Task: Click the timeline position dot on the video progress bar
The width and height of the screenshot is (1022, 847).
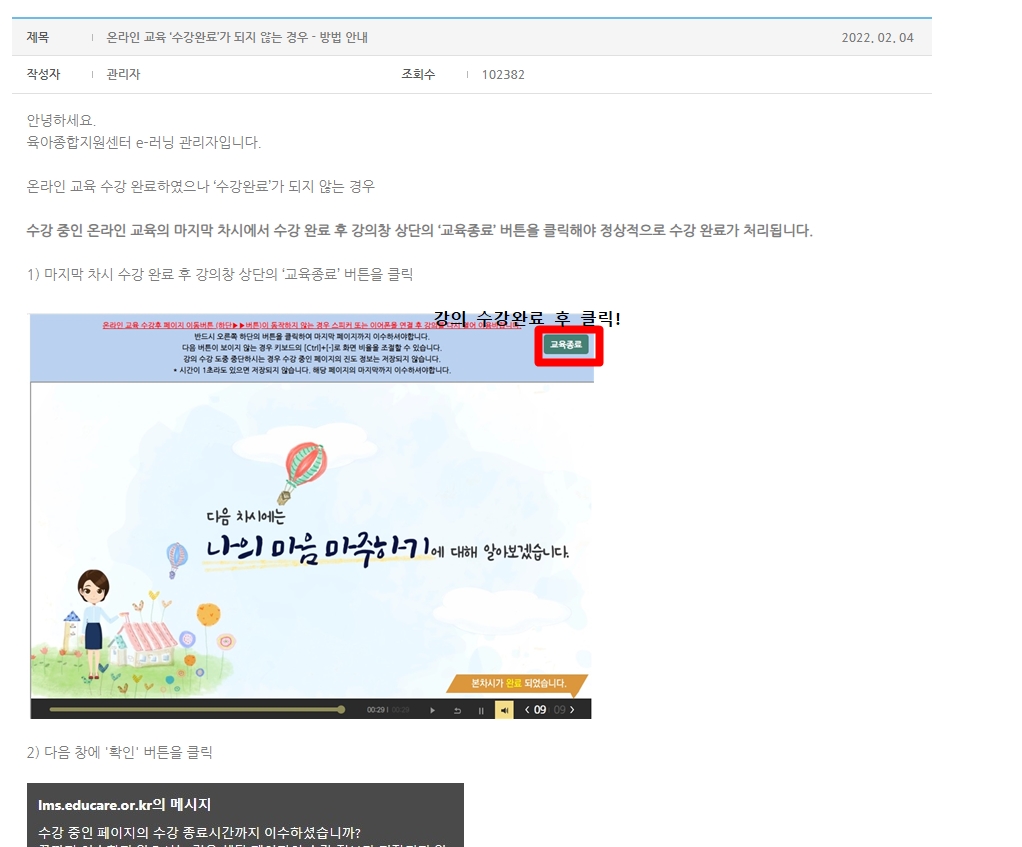Action: click(x=342, y=710)
